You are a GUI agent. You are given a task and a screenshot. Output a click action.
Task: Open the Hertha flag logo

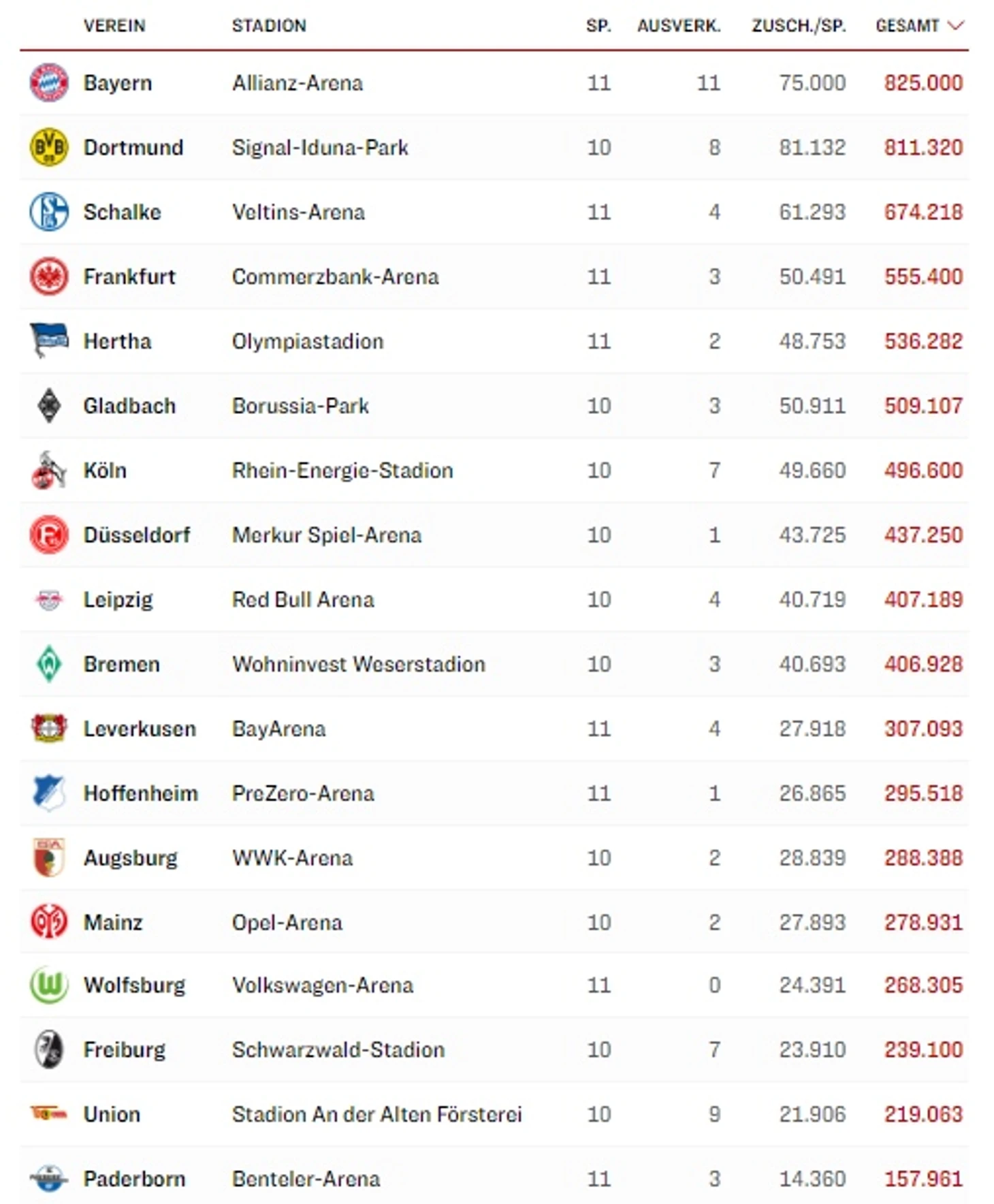click(x=49, y=340)
